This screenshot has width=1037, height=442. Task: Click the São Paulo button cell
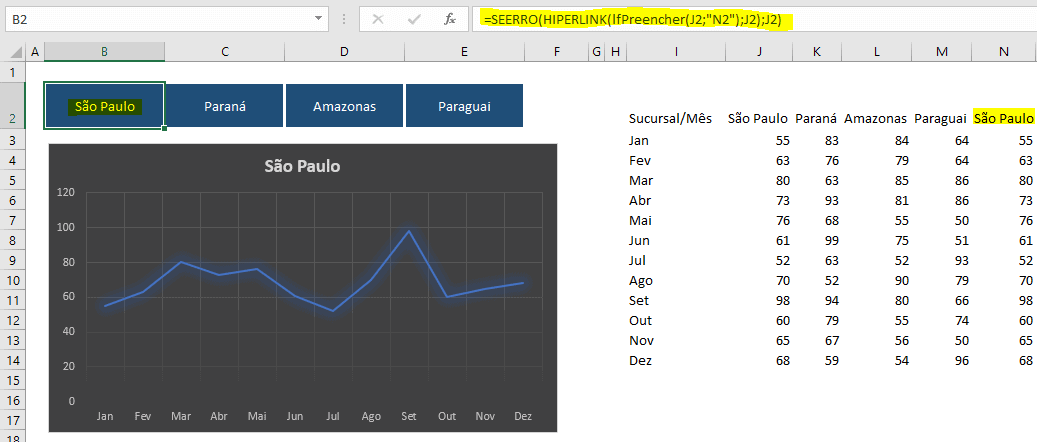coord(104,105)
